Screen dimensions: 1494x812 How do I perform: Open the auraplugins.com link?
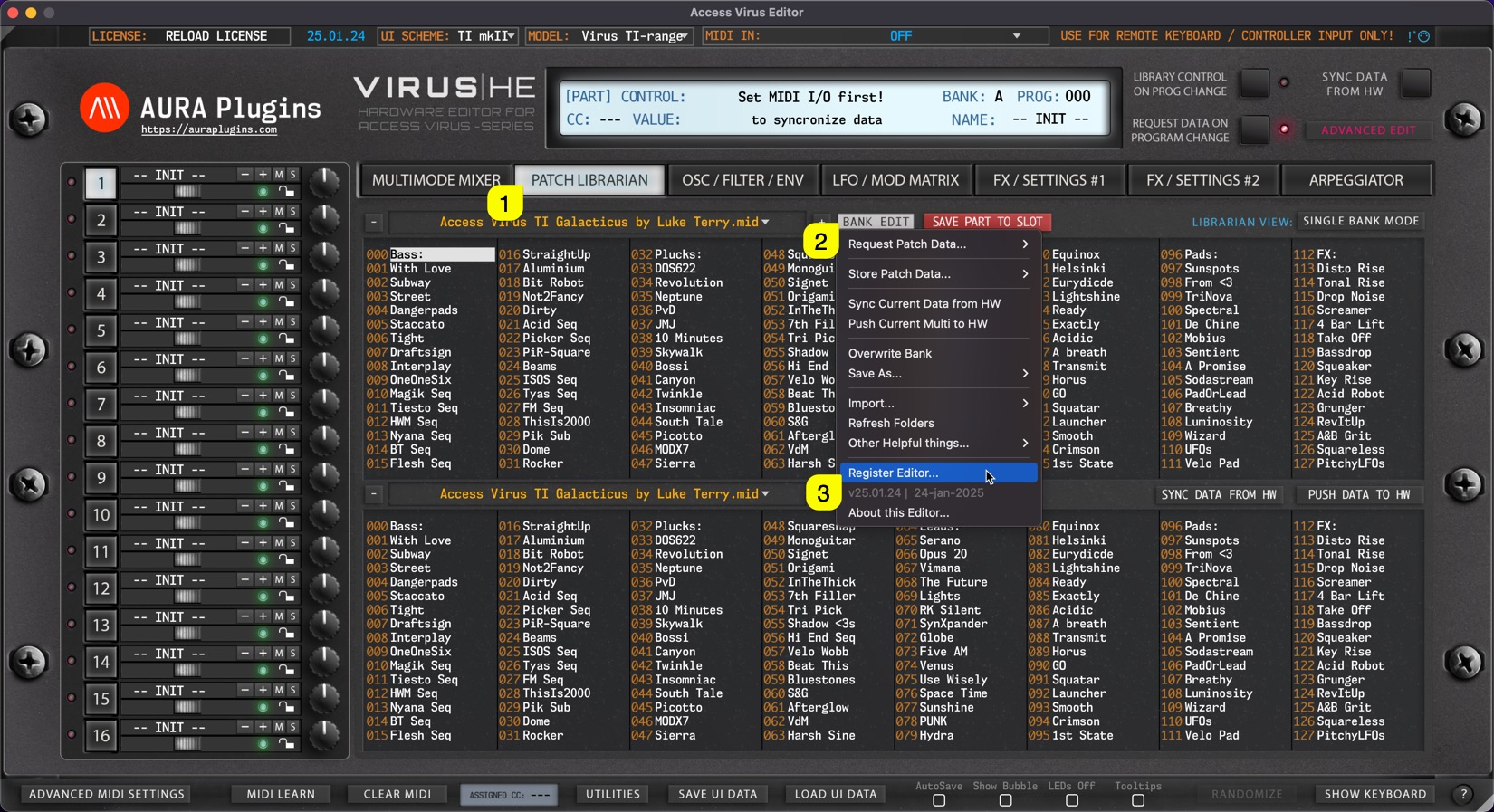pos(209,130)
